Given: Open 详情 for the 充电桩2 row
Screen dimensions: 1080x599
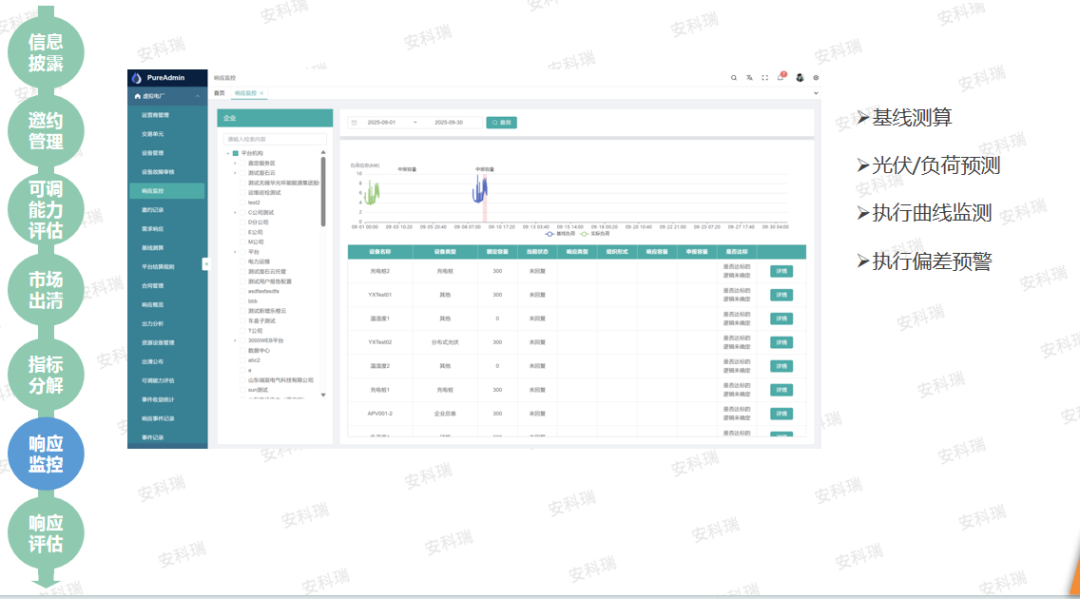Looking at the screenshot, I should point(781,271).
